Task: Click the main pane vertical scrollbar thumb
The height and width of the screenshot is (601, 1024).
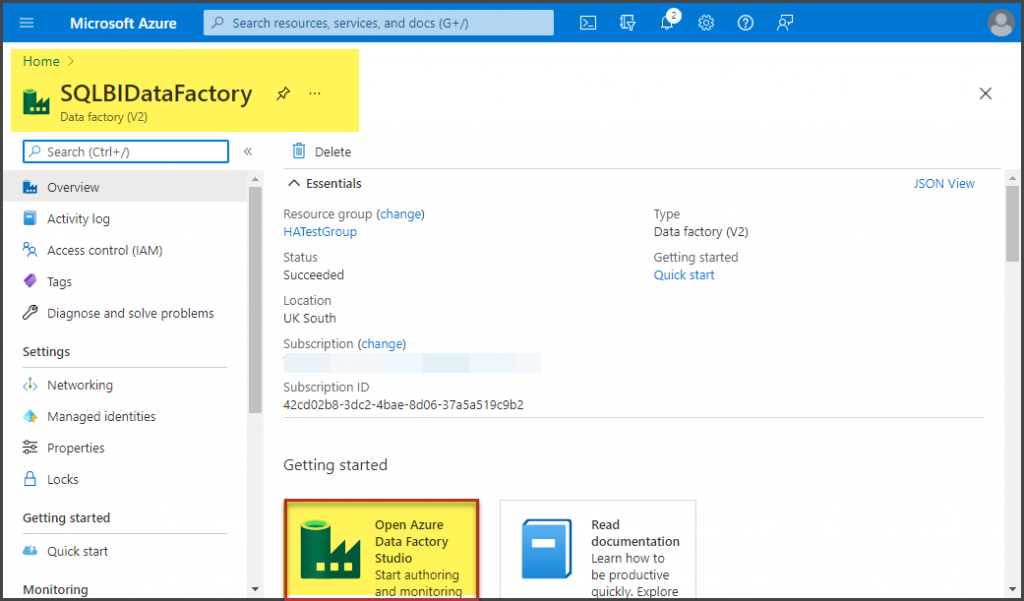Action: tap(1012, 224)
